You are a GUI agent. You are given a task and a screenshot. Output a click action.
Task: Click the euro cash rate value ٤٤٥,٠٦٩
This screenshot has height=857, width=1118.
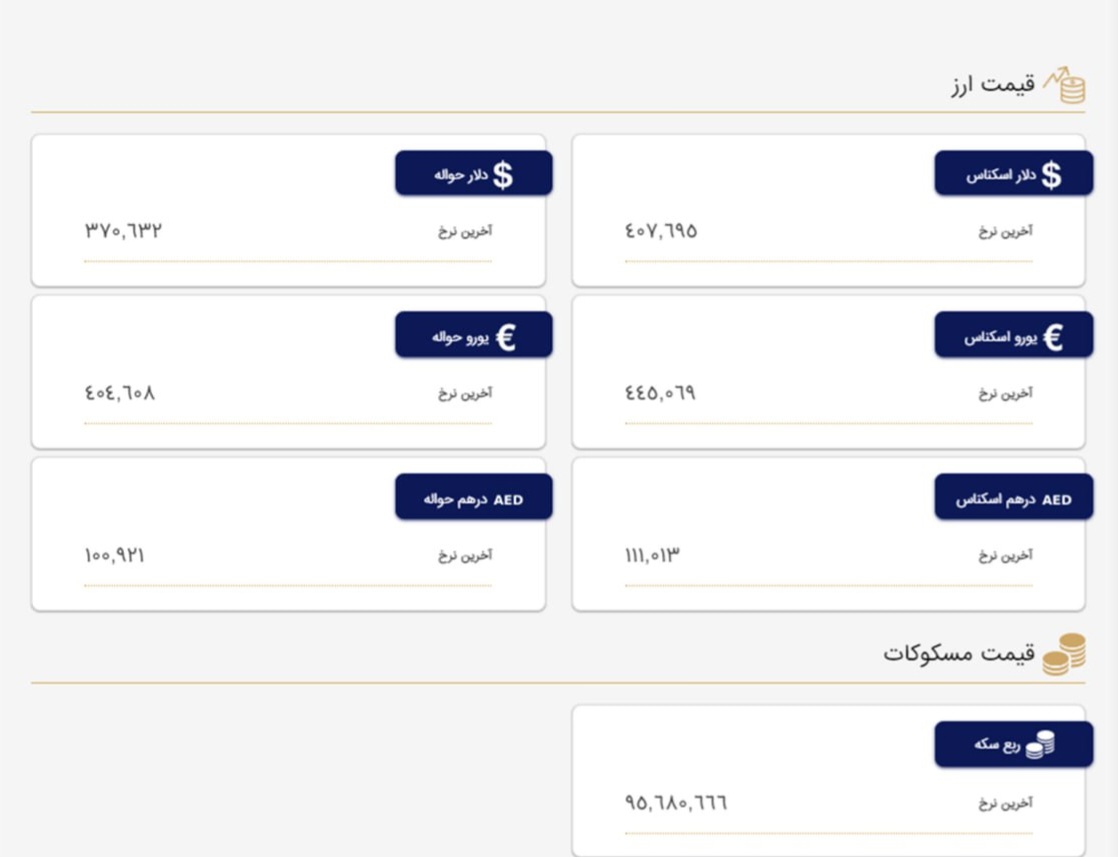pos(660,393)
